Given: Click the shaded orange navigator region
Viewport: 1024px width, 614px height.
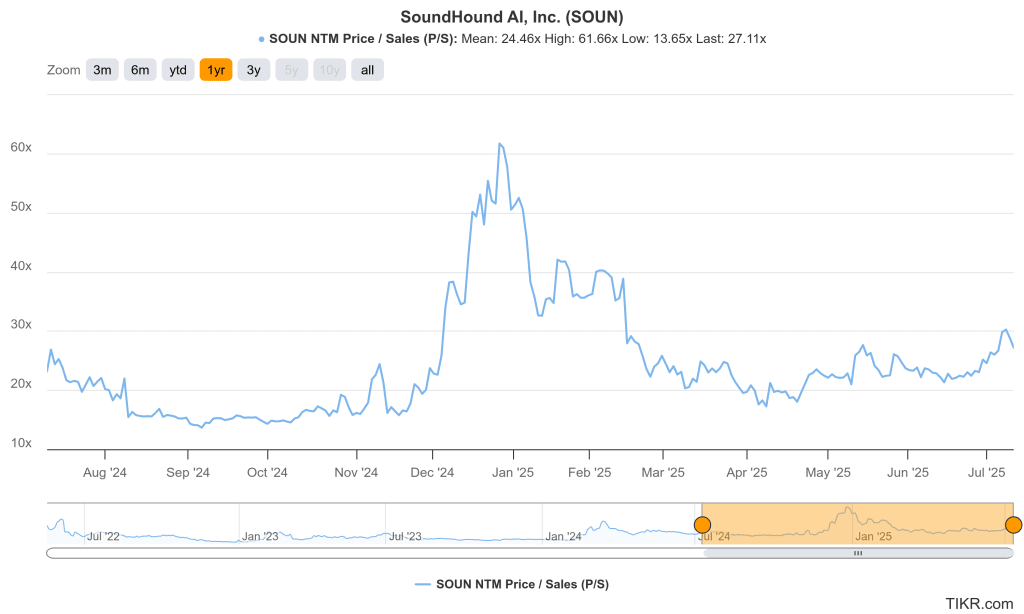Looking at the screenshot, I should pos(860,522).
